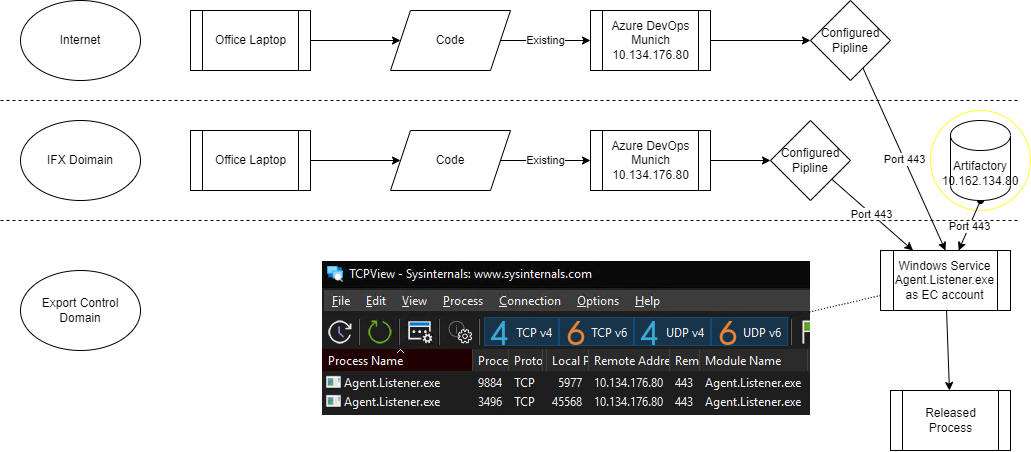Image resolution: width=1031 pixels, height=452 pixels.
Task: Click icon beside Agent.Listener.exe process 9884
Action: (333, 382)
